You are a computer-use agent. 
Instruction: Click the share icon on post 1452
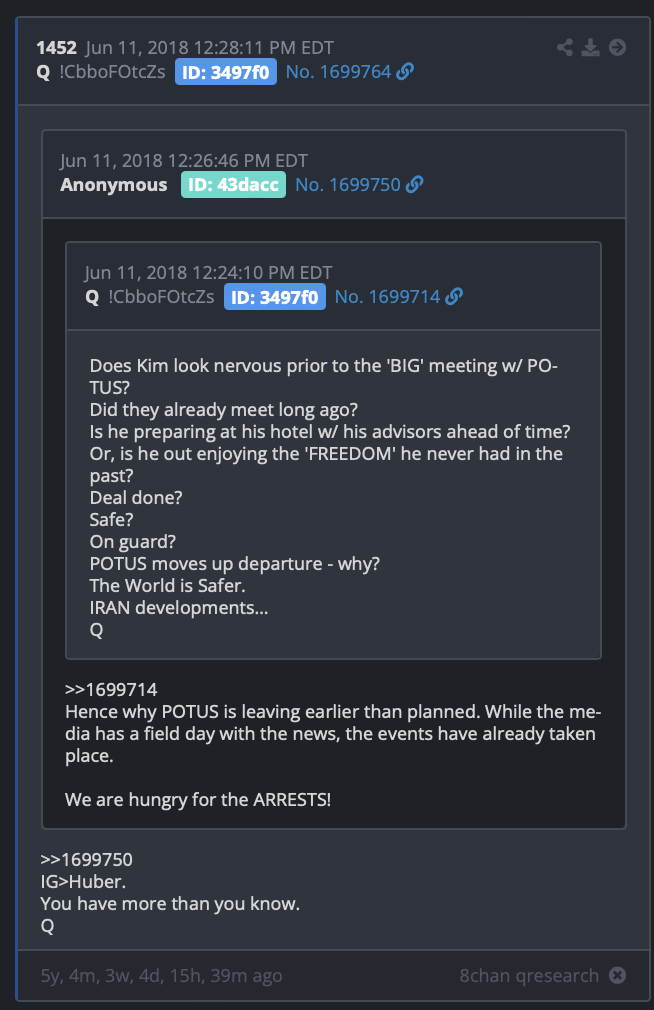click(x=565, y=47)
